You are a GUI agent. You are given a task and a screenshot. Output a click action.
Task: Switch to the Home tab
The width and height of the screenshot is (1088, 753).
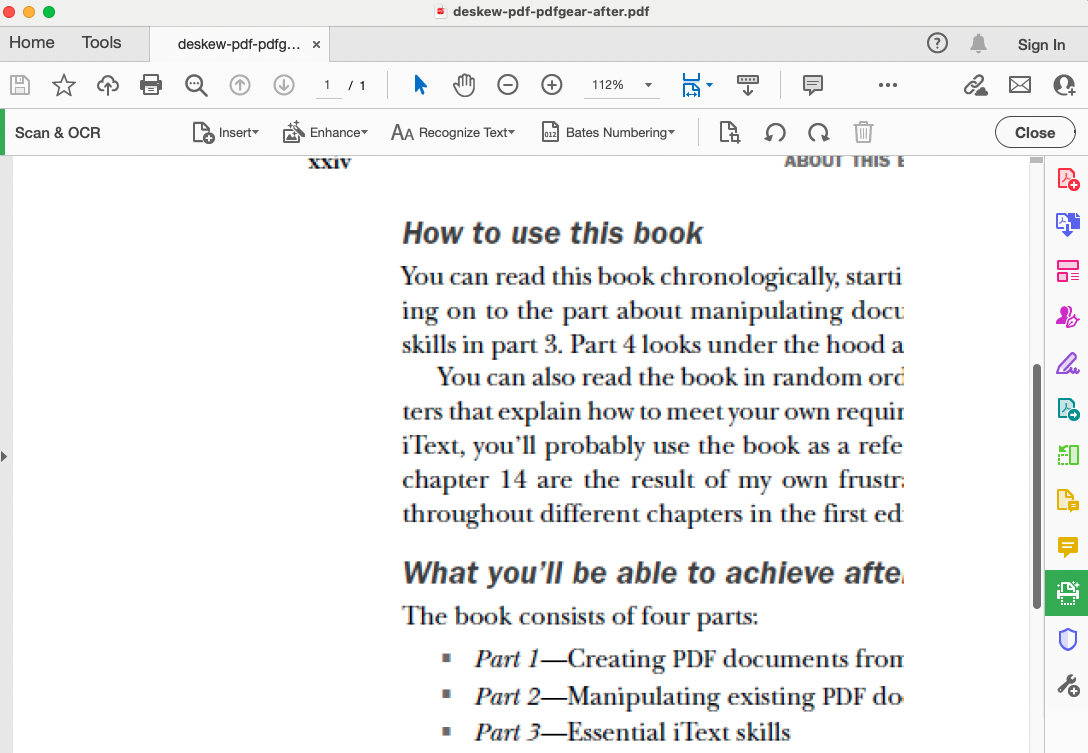32,42
